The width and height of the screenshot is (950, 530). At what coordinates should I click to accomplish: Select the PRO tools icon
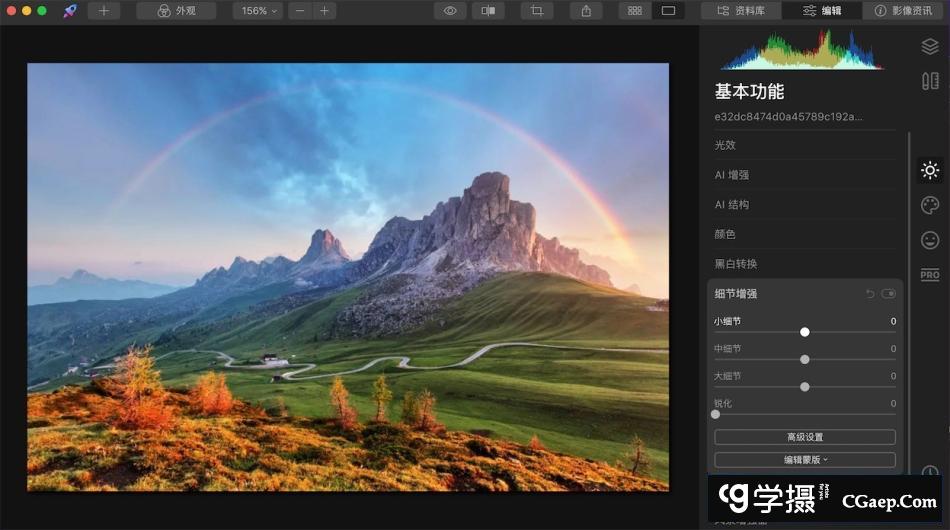point(930,275)
